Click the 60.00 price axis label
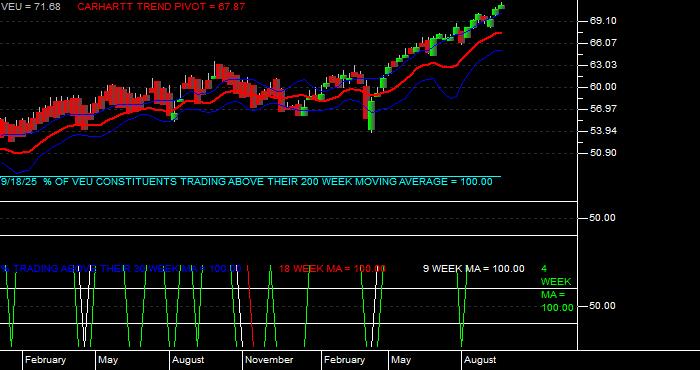Viewport: 700px width, 370px height. click(603, 87)
